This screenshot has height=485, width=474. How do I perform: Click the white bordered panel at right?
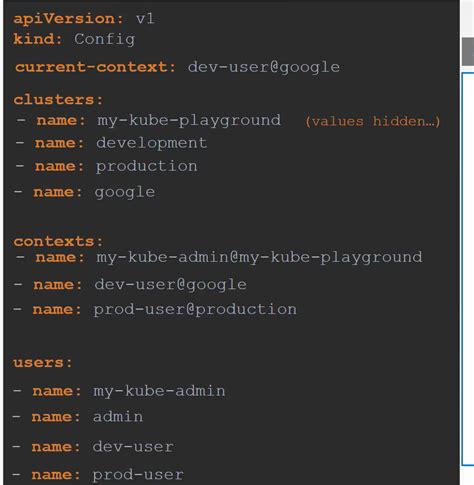click(468, 269)
